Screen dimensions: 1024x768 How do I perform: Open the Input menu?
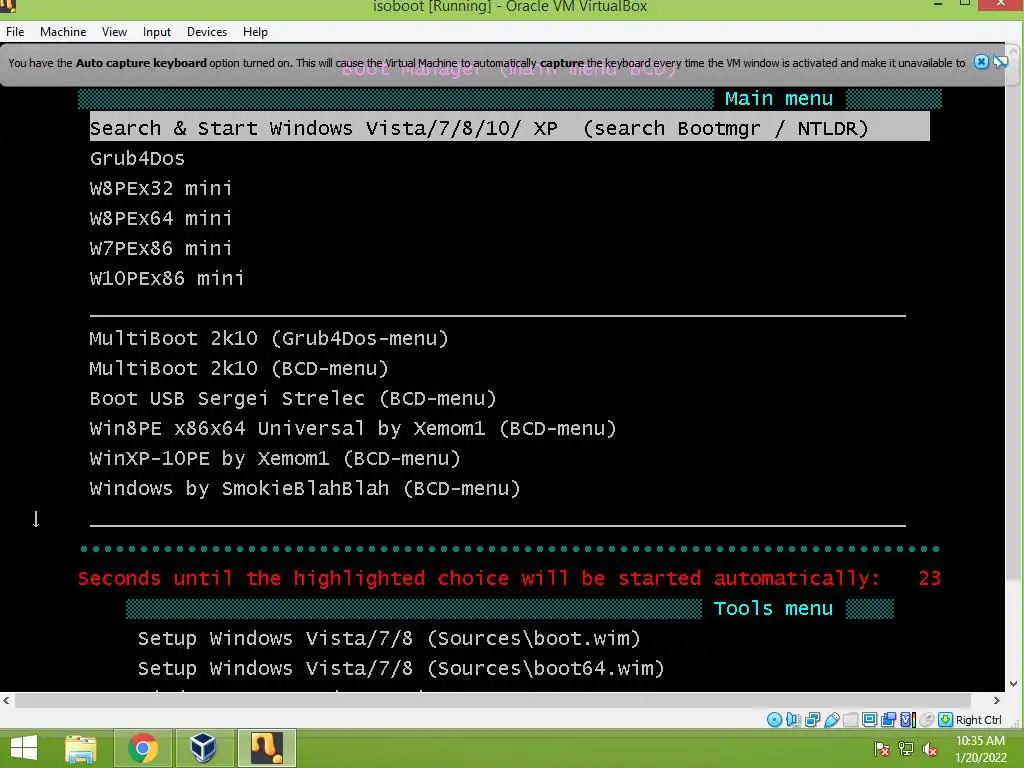pos(157,31)
